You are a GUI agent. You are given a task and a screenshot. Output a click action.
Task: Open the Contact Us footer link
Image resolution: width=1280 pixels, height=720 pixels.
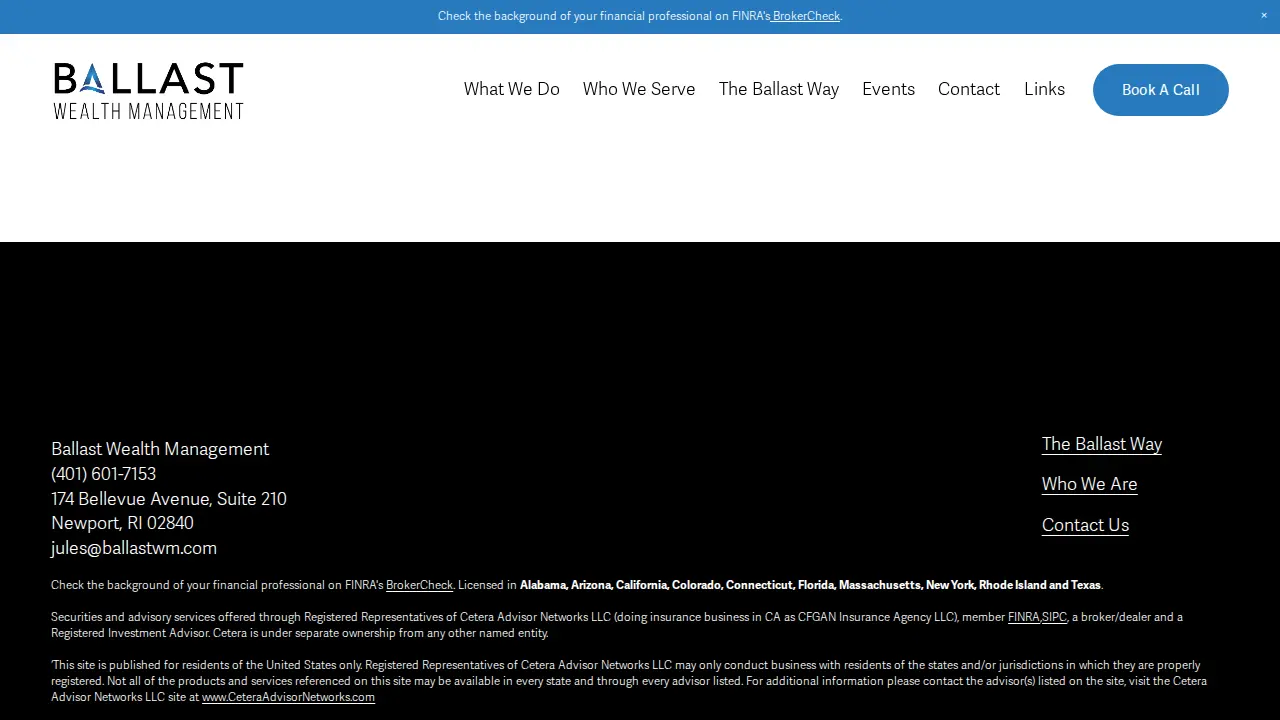pyautogui.click(x=1085, y=525)
